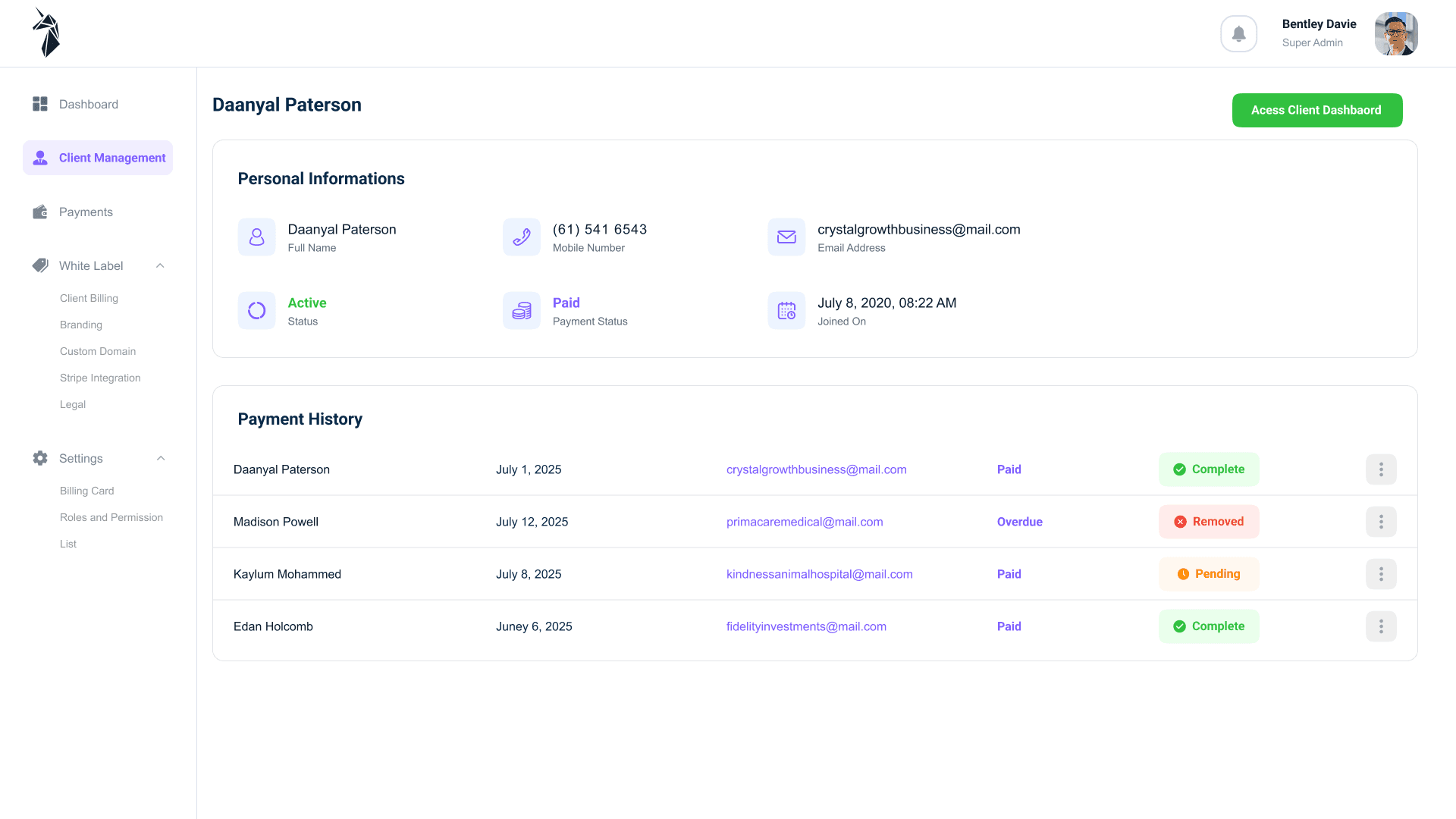Open three-dot menu for Edan Holcomb row
Image resolution: width=1456 pixels, height=819 pixels.
click(1380, 626)
